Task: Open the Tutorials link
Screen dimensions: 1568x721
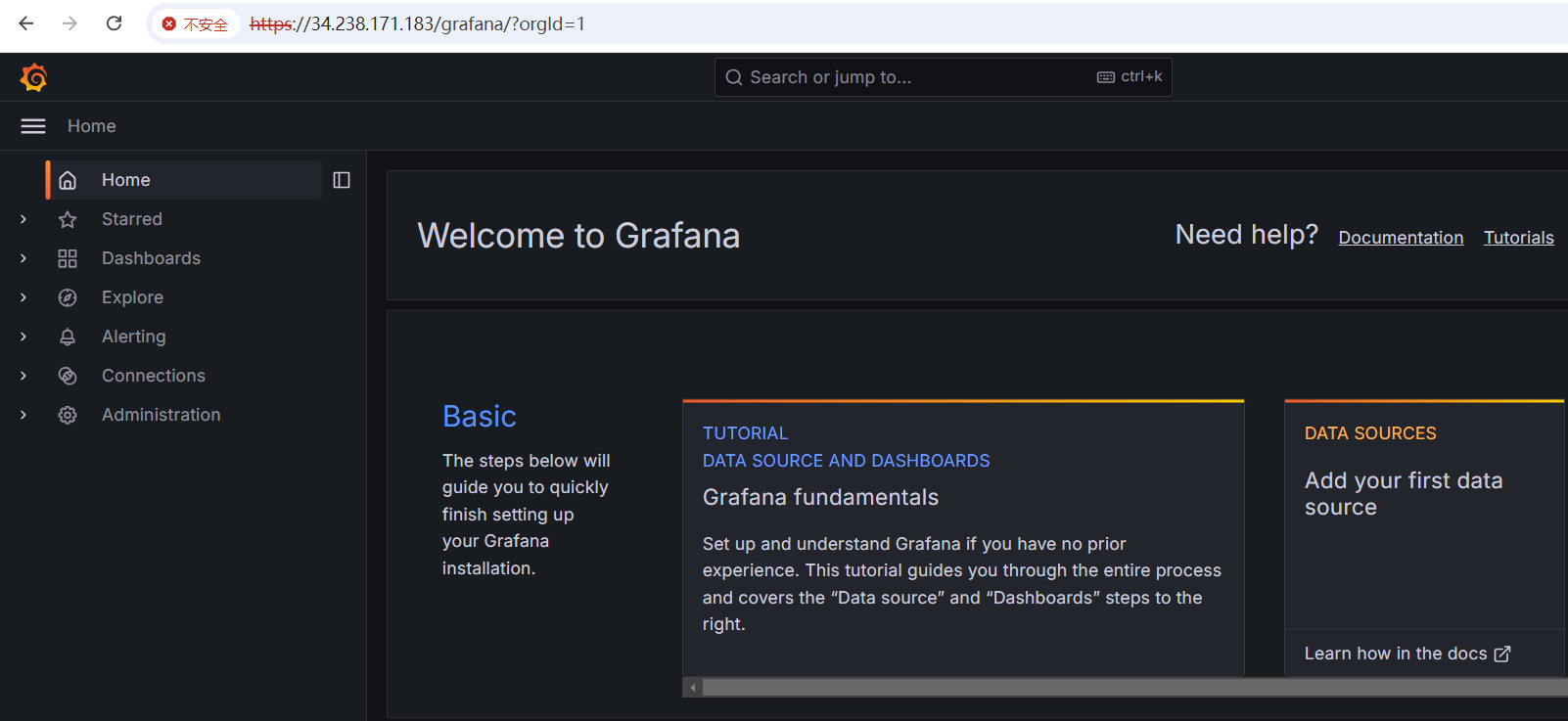Action: [x=1519, y=238]
